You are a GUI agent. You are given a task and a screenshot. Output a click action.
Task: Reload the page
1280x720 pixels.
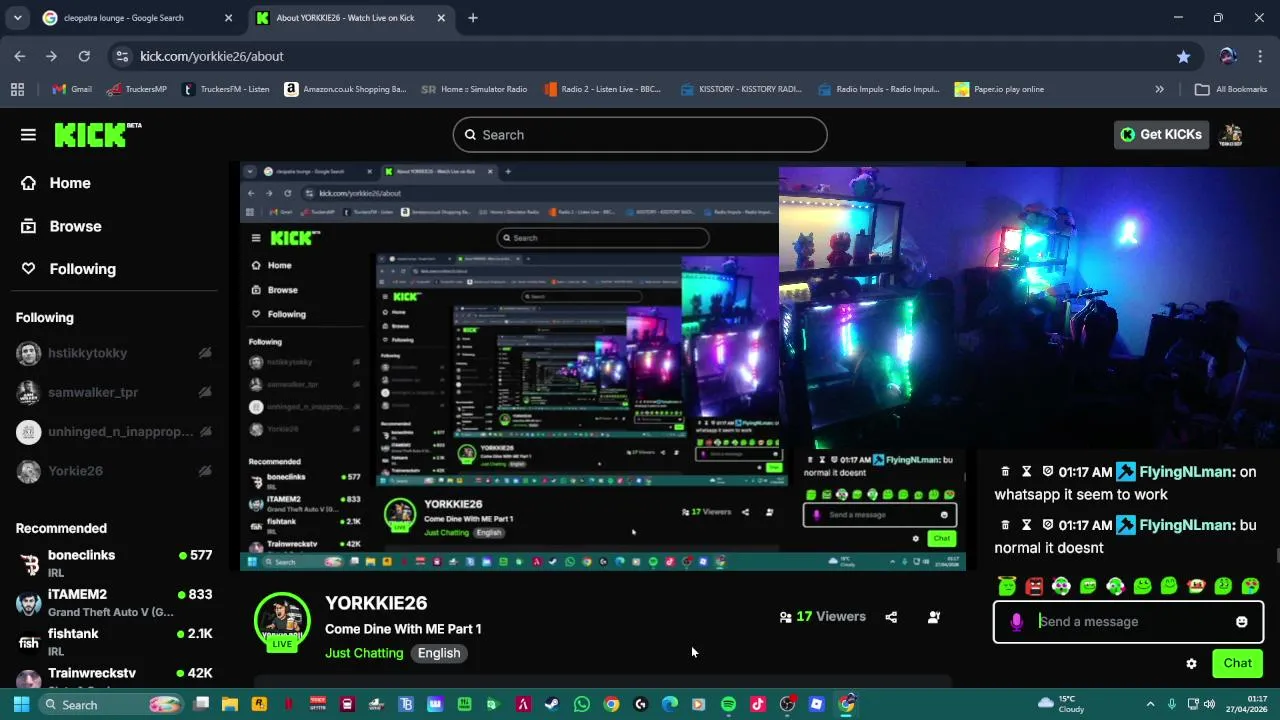(84, 56)
